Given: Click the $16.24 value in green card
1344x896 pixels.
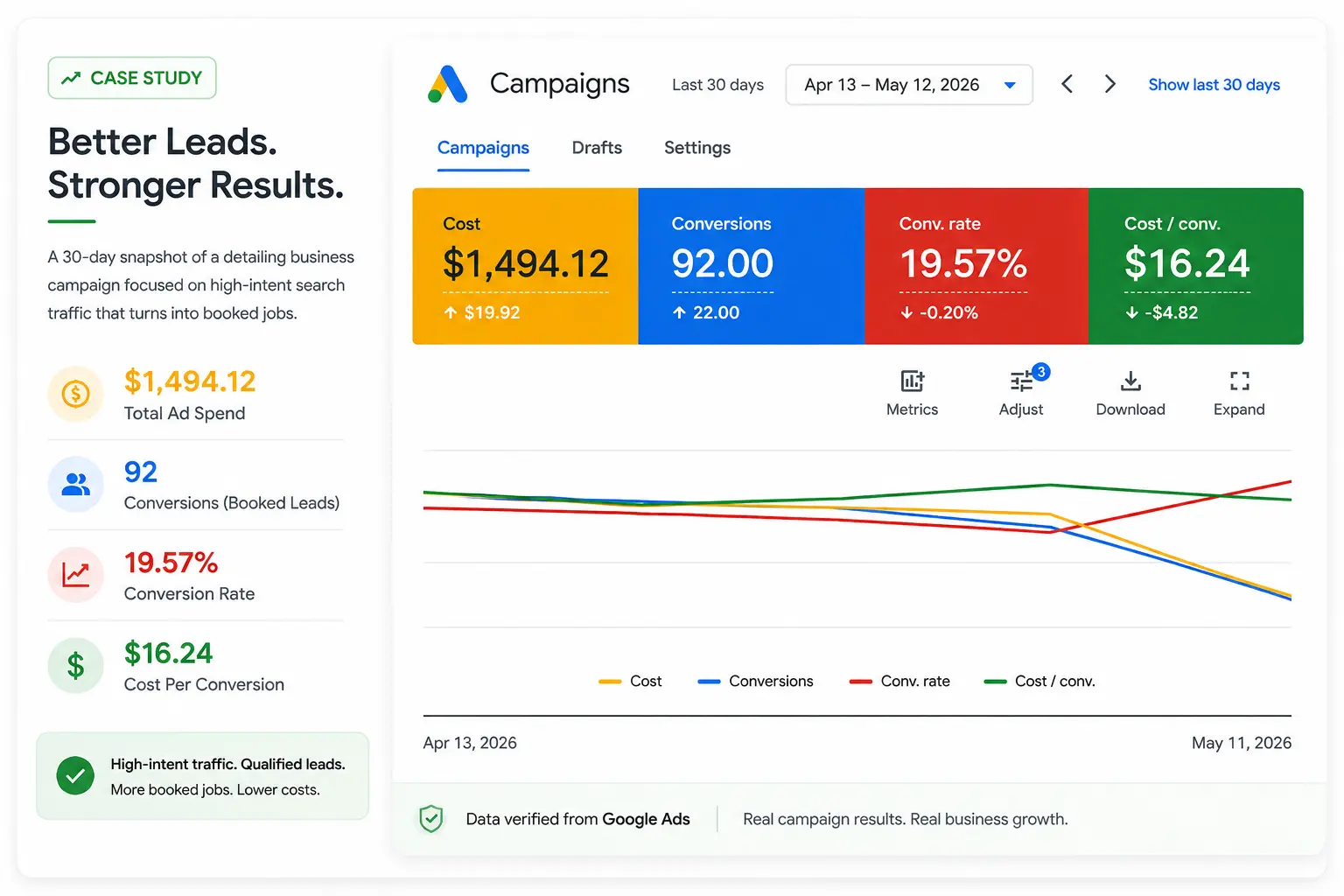Looking at the screenshot, I should (x=1187, y=263).
